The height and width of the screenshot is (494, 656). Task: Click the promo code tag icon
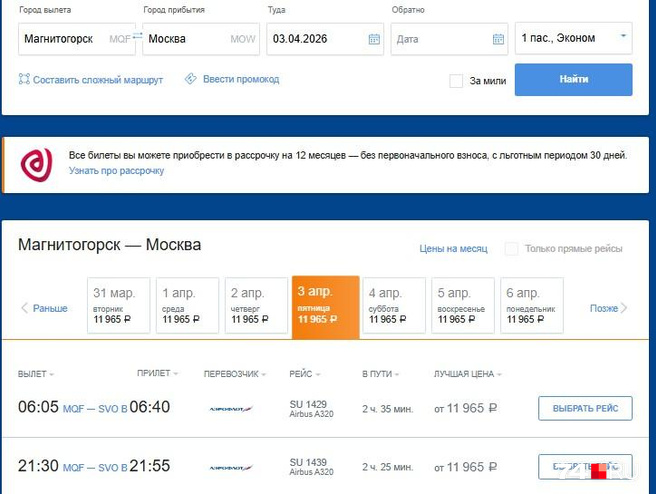pyautogui.click(x=191, y=79)
